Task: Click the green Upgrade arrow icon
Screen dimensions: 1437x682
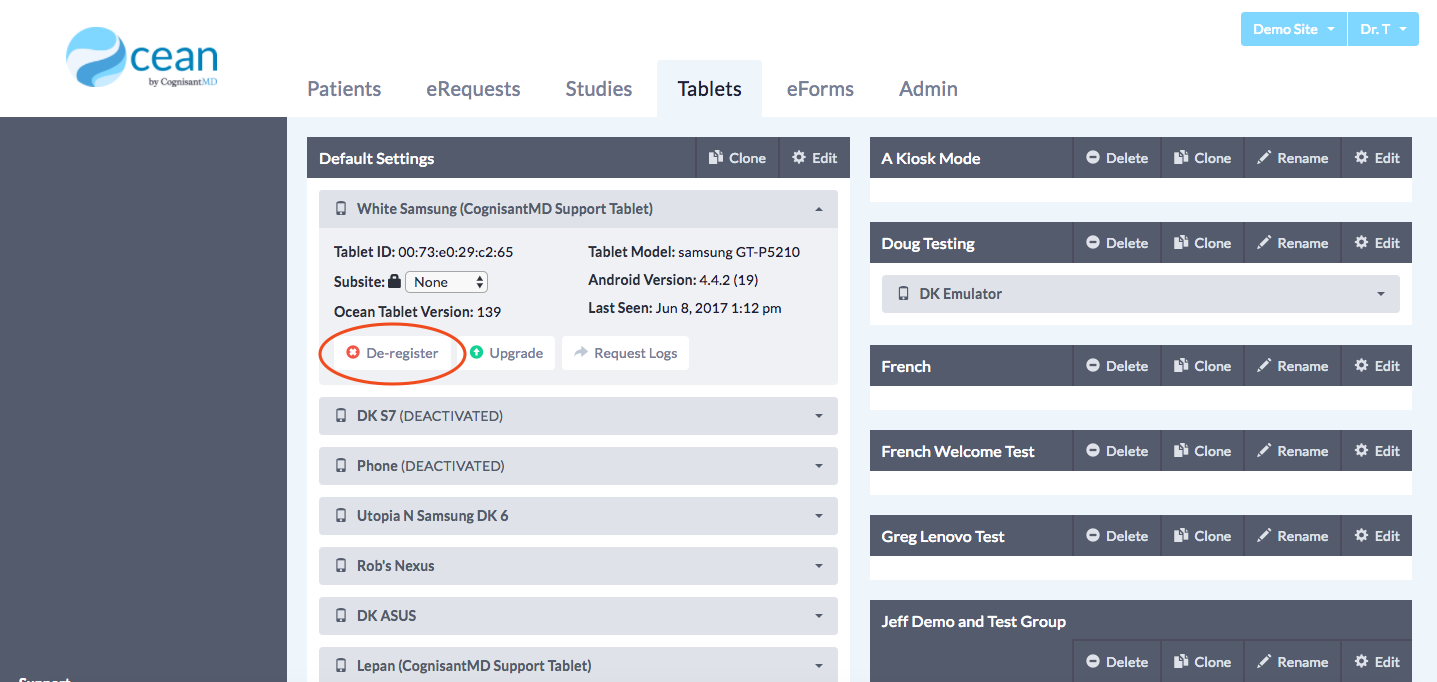Action: point(477,353)
